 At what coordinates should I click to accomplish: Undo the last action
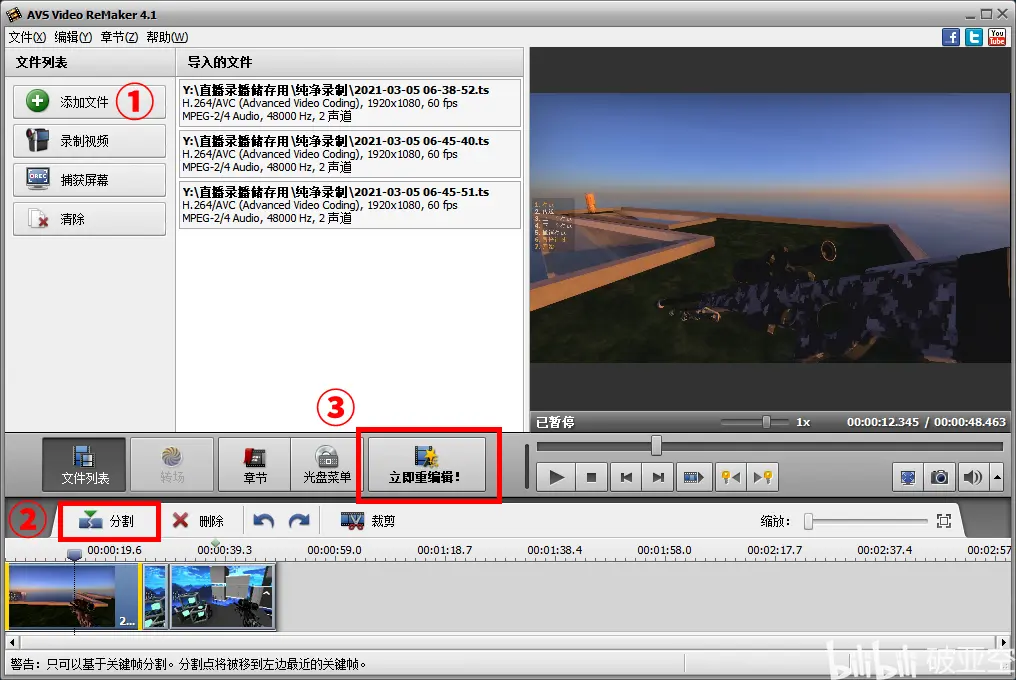[264, 521]
